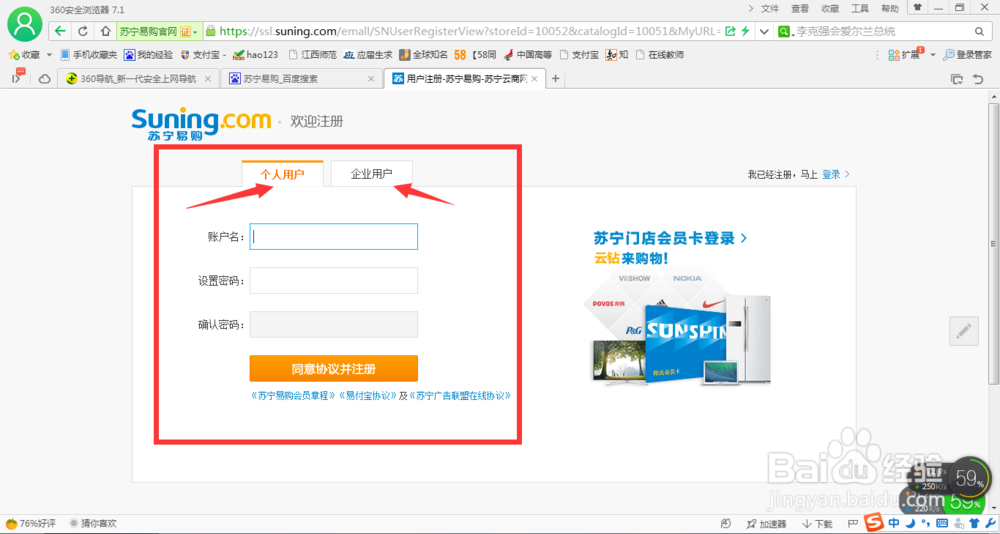Open the hao123 bookmark
Viewport: 1000px width, 534px height.
pyautogui.click(x=255, y=55)
